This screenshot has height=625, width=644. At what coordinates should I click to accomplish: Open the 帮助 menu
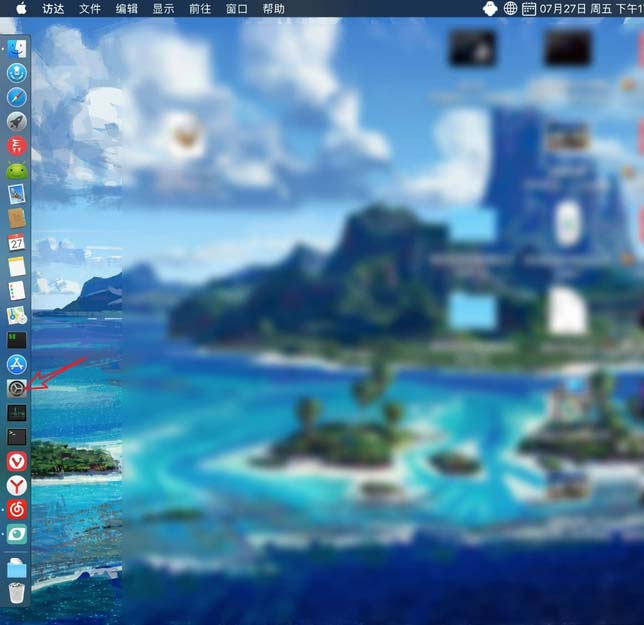coord(274,9)
